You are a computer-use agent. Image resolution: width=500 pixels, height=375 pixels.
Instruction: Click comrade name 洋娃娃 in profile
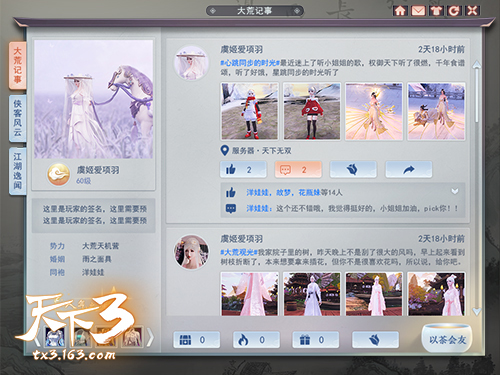(x=93, y=272)
